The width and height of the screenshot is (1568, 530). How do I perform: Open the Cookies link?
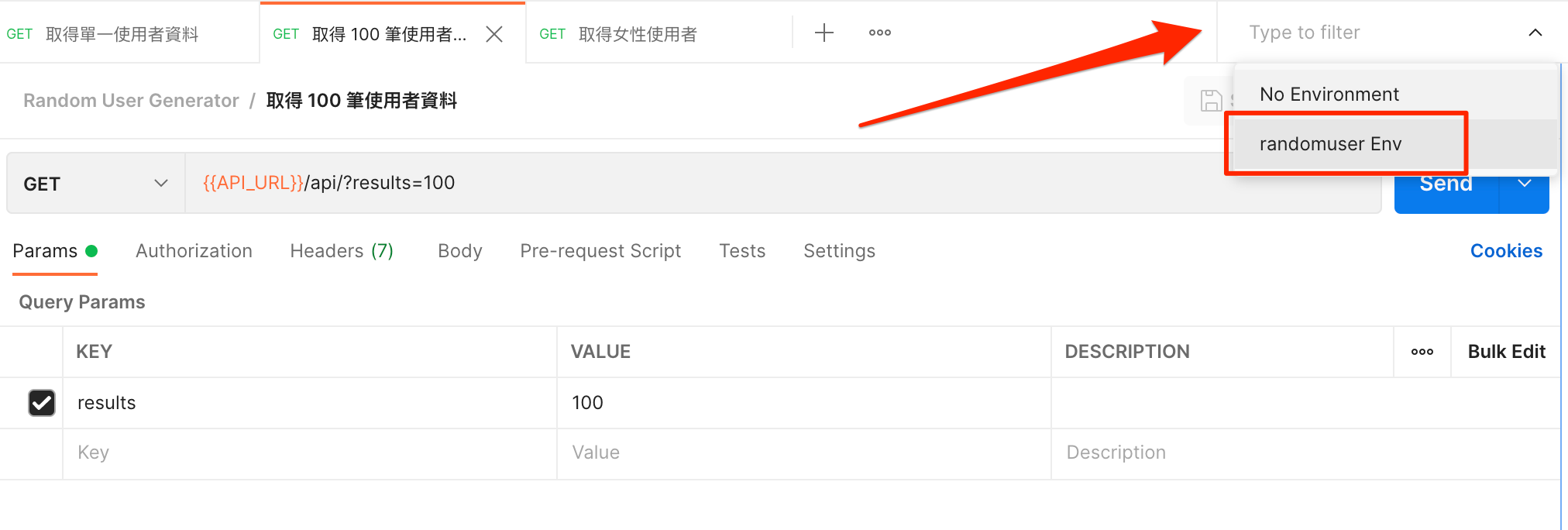point(1506,251)
